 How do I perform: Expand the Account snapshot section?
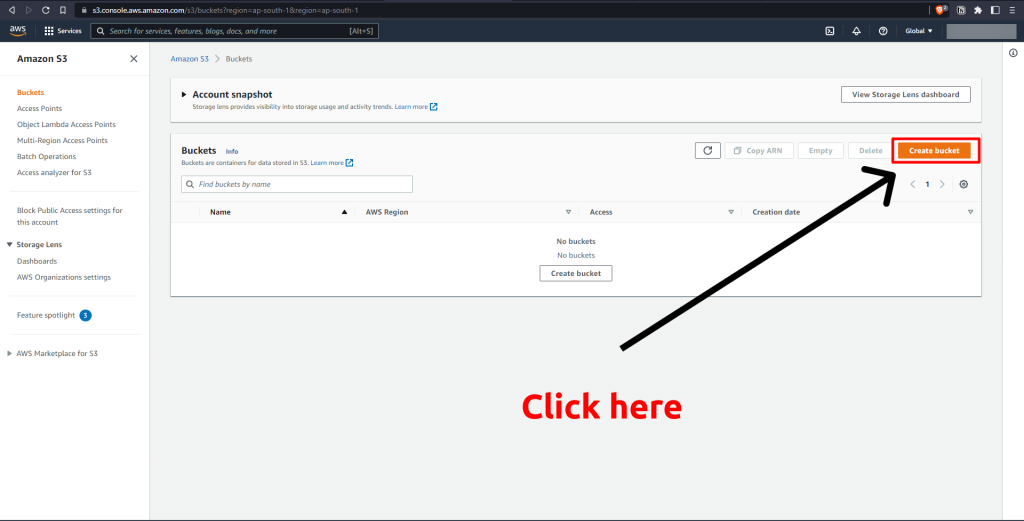point(184,95)
